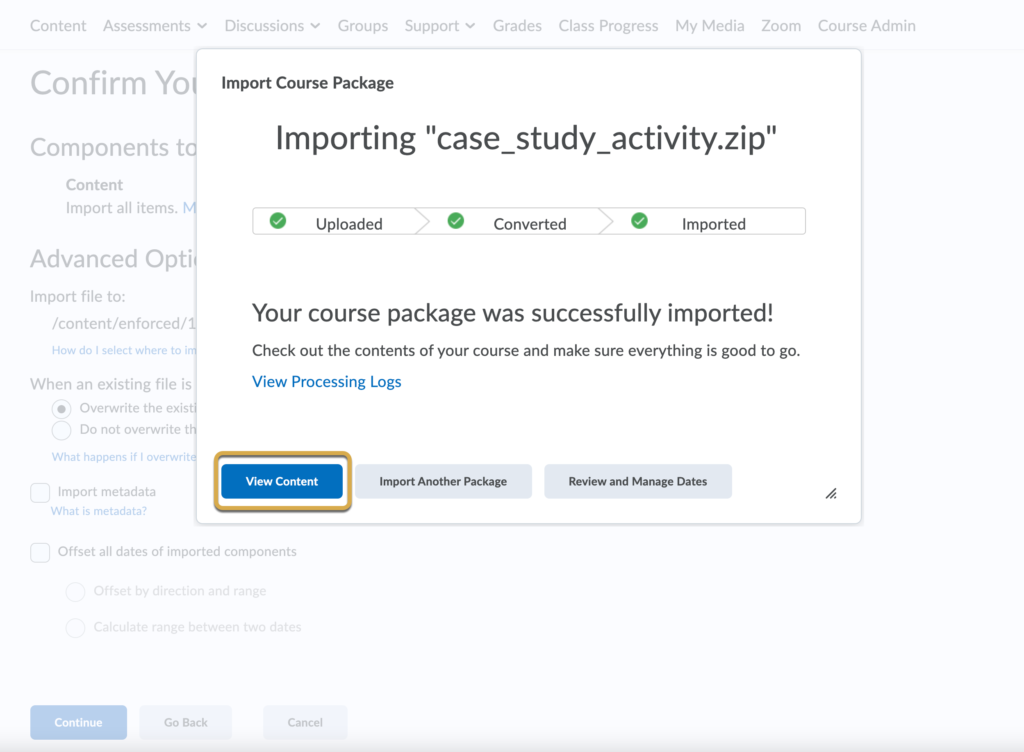Expand the Discussions dropdown menu

coord(272,25)
